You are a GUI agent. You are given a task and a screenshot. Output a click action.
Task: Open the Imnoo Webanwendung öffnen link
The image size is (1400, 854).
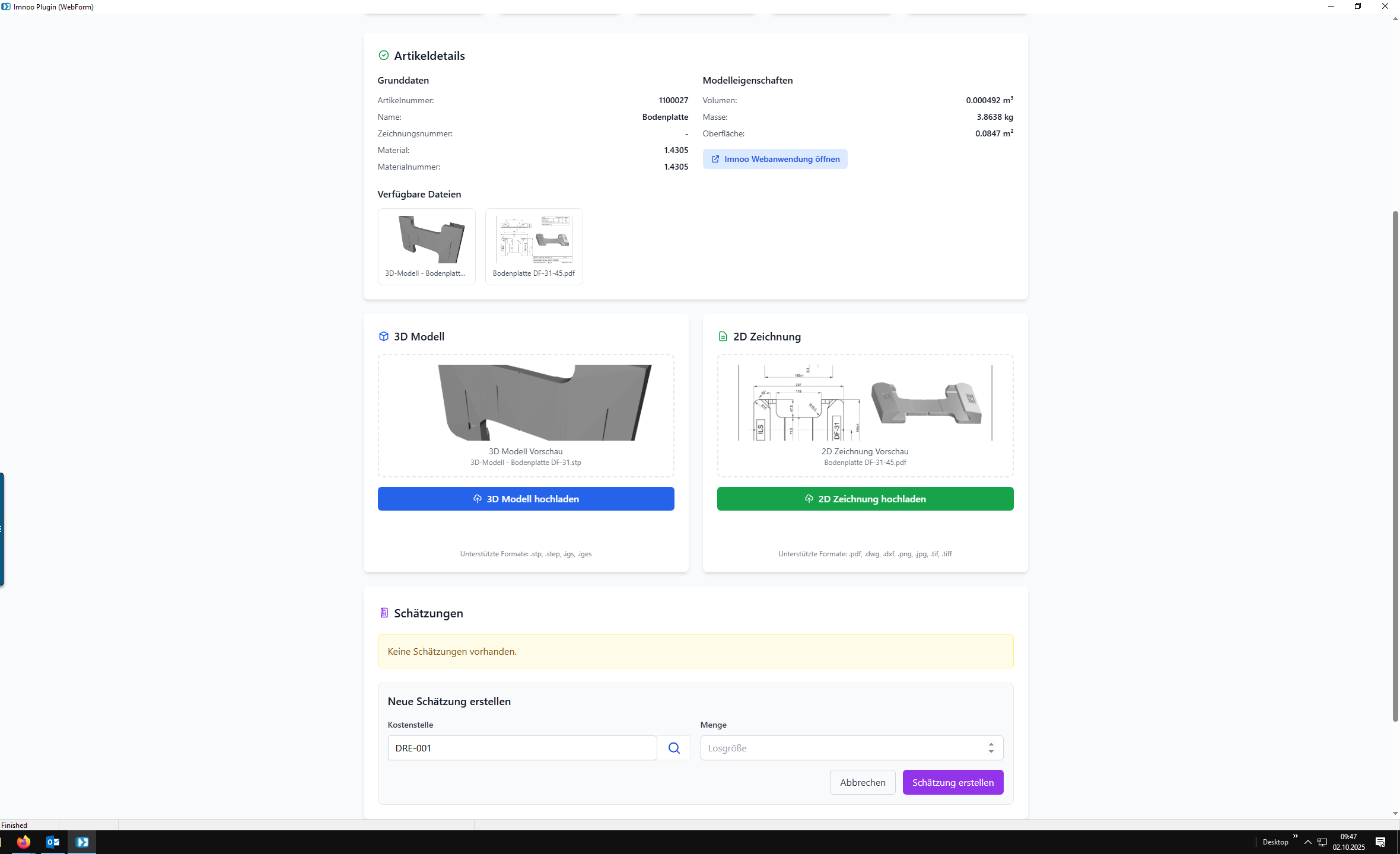point(775,159)
